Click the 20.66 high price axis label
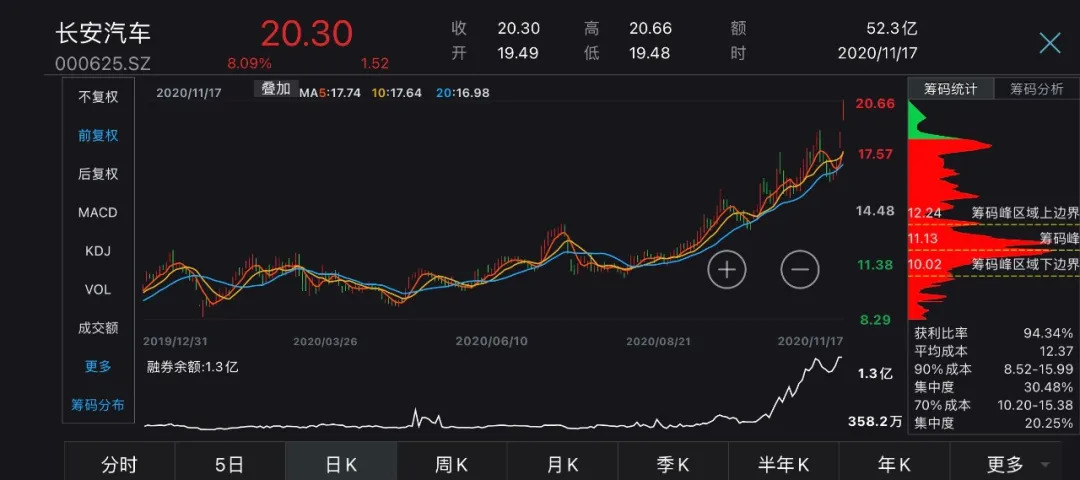The width and height of the screenshot is (1080, 480). tap(875, 104)
